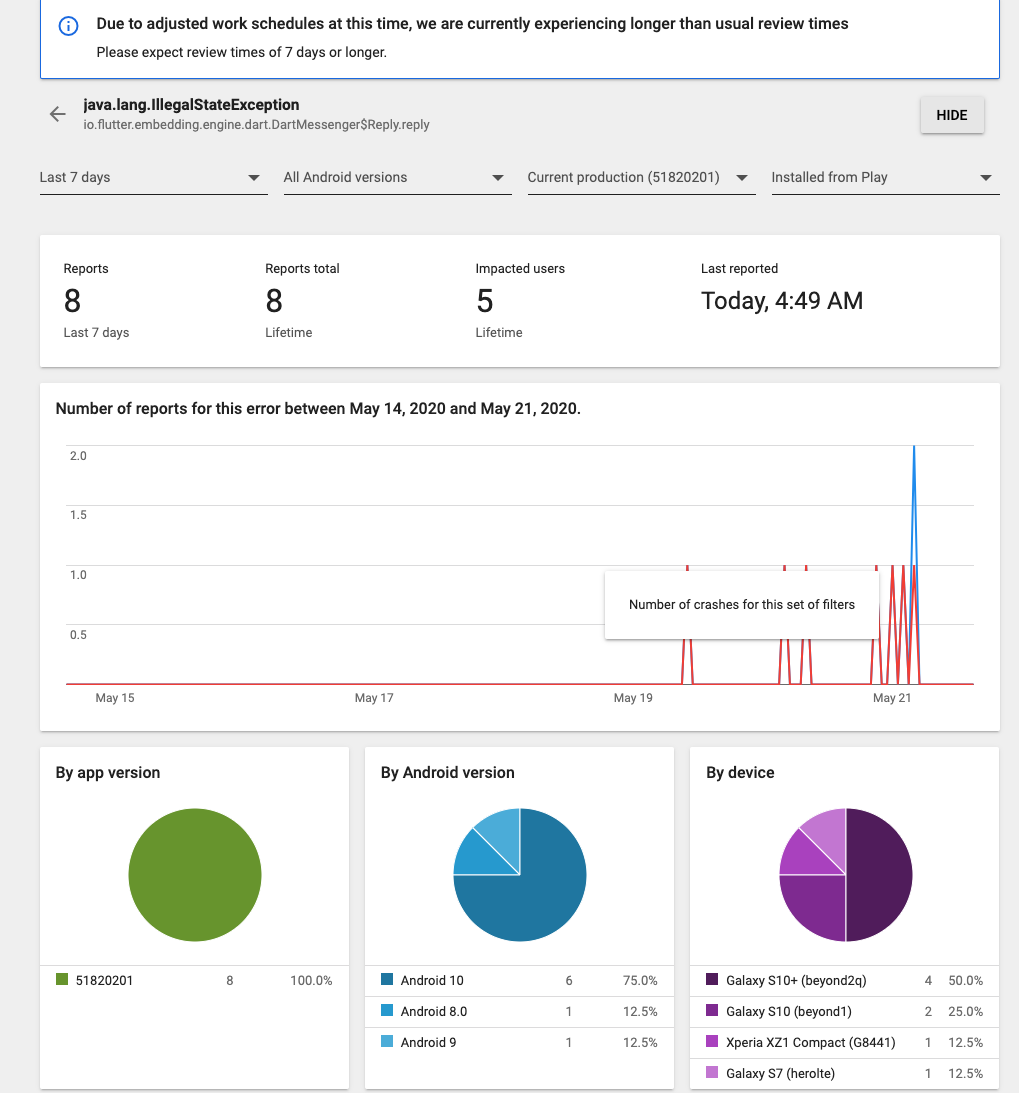Open the Installed from Play dropdown
The image size is (1019, 1093).
click(x=886, y=177)
